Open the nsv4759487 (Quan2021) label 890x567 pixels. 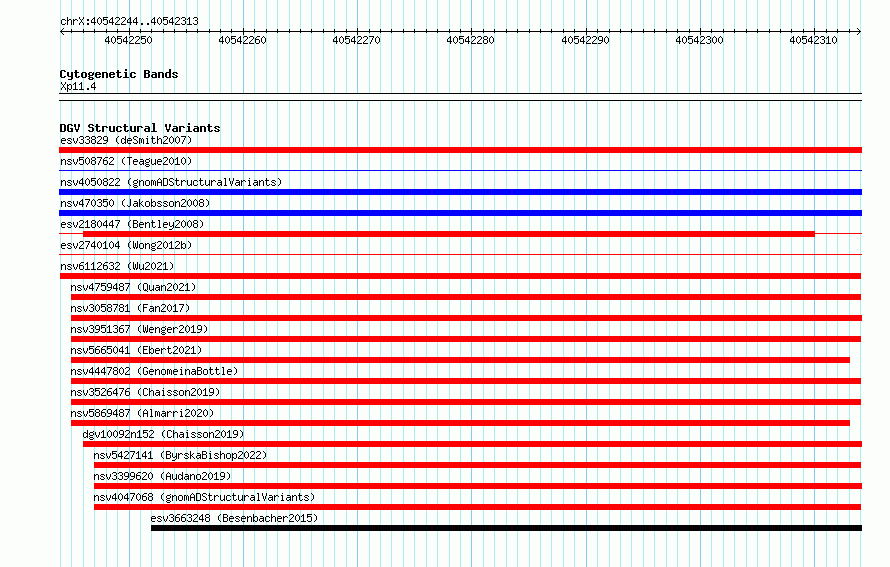(x=133, y=287)
